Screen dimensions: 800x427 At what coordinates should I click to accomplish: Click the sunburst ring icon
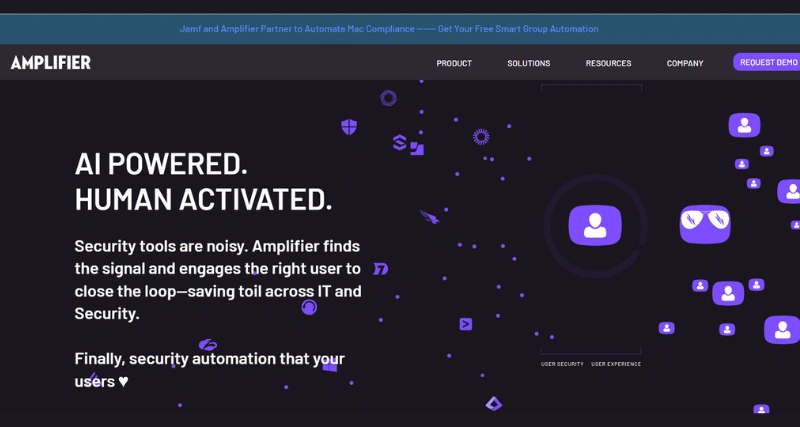point(481,137)
